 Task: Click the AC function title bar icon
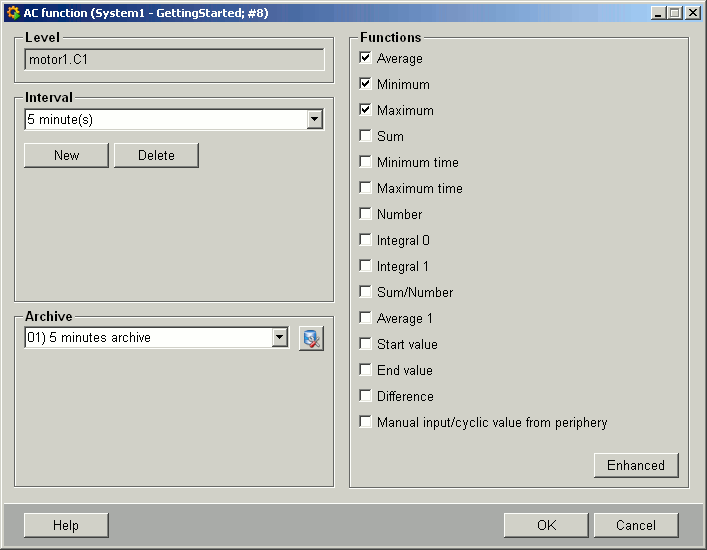(13, 13)
